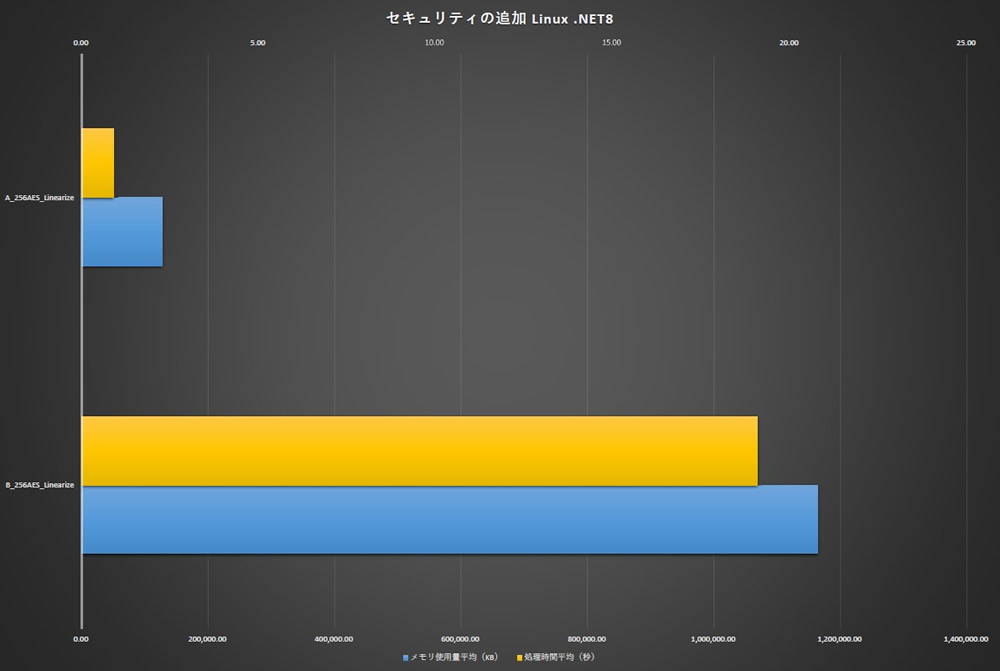Click the yellow bar for B_256AES_Linearize
Image resolution: width=1000 pixels, height=671 pixels.
[419, 450]
